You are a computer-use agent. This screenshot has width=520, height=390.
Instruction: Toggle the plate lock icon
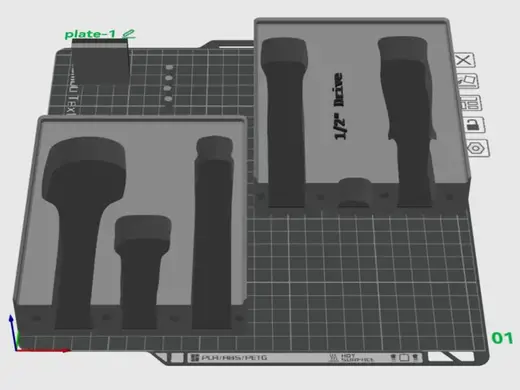click(x=473, y=125)
